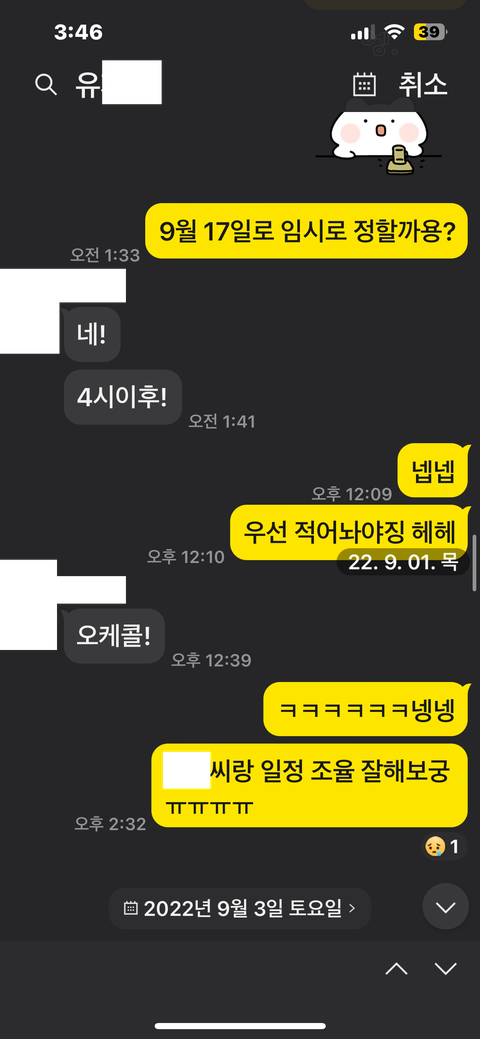Select the 오케콜! message bubble

(x=114, y=636)
